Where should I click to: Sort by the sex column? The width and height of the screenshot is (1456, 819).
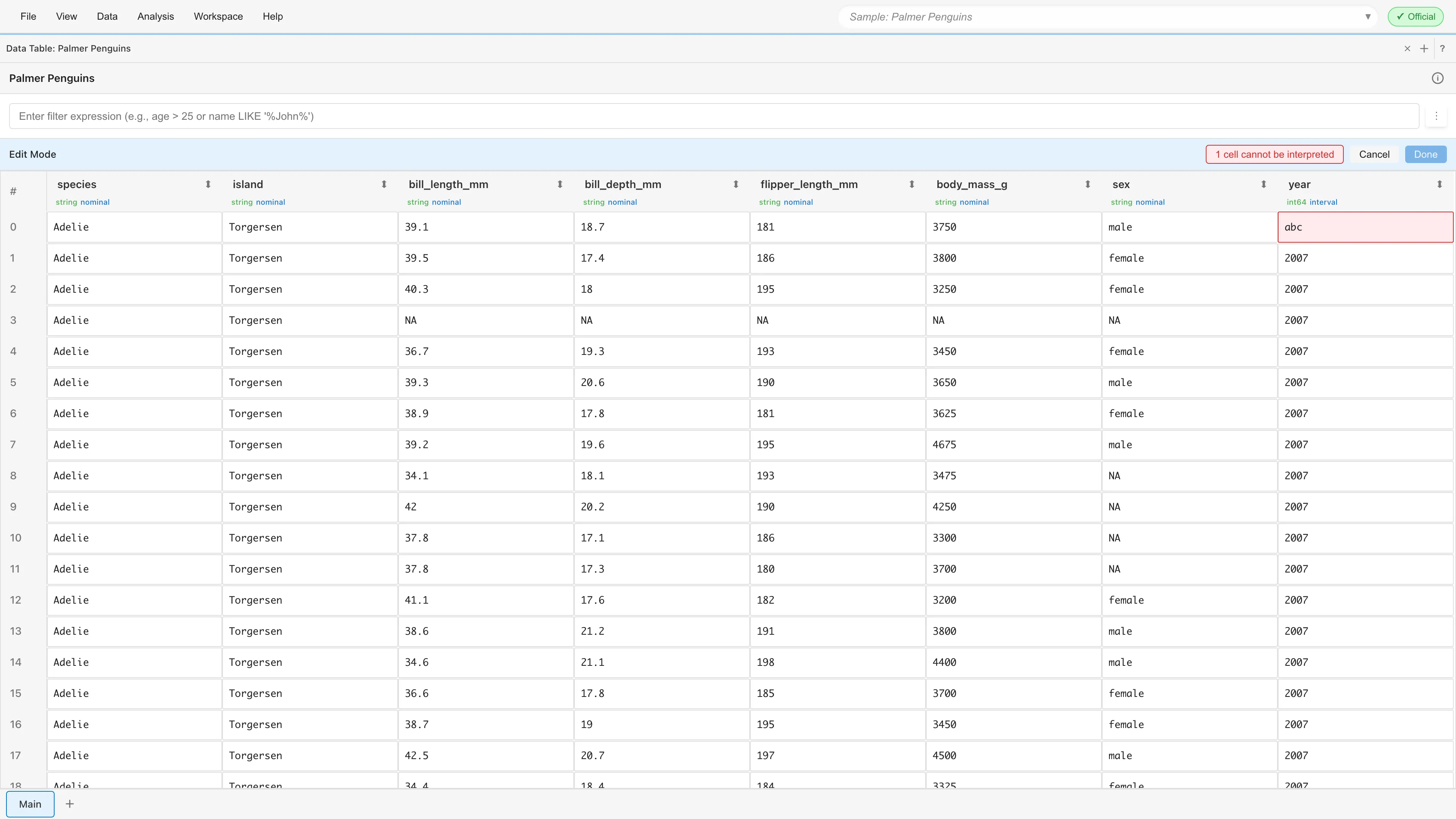[x=1263, y=184]
